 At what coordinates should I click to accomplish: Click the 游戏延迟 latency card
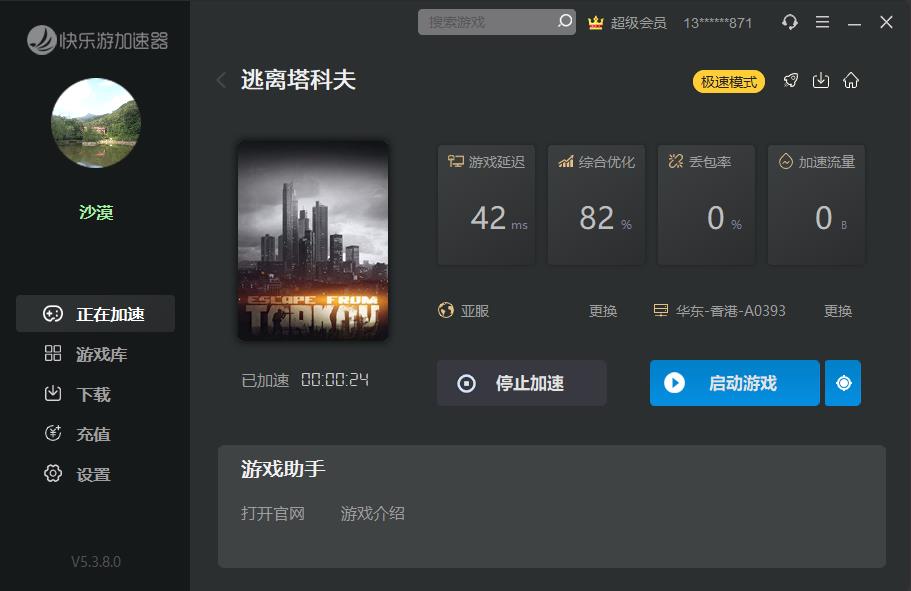[x=486, y=205]
